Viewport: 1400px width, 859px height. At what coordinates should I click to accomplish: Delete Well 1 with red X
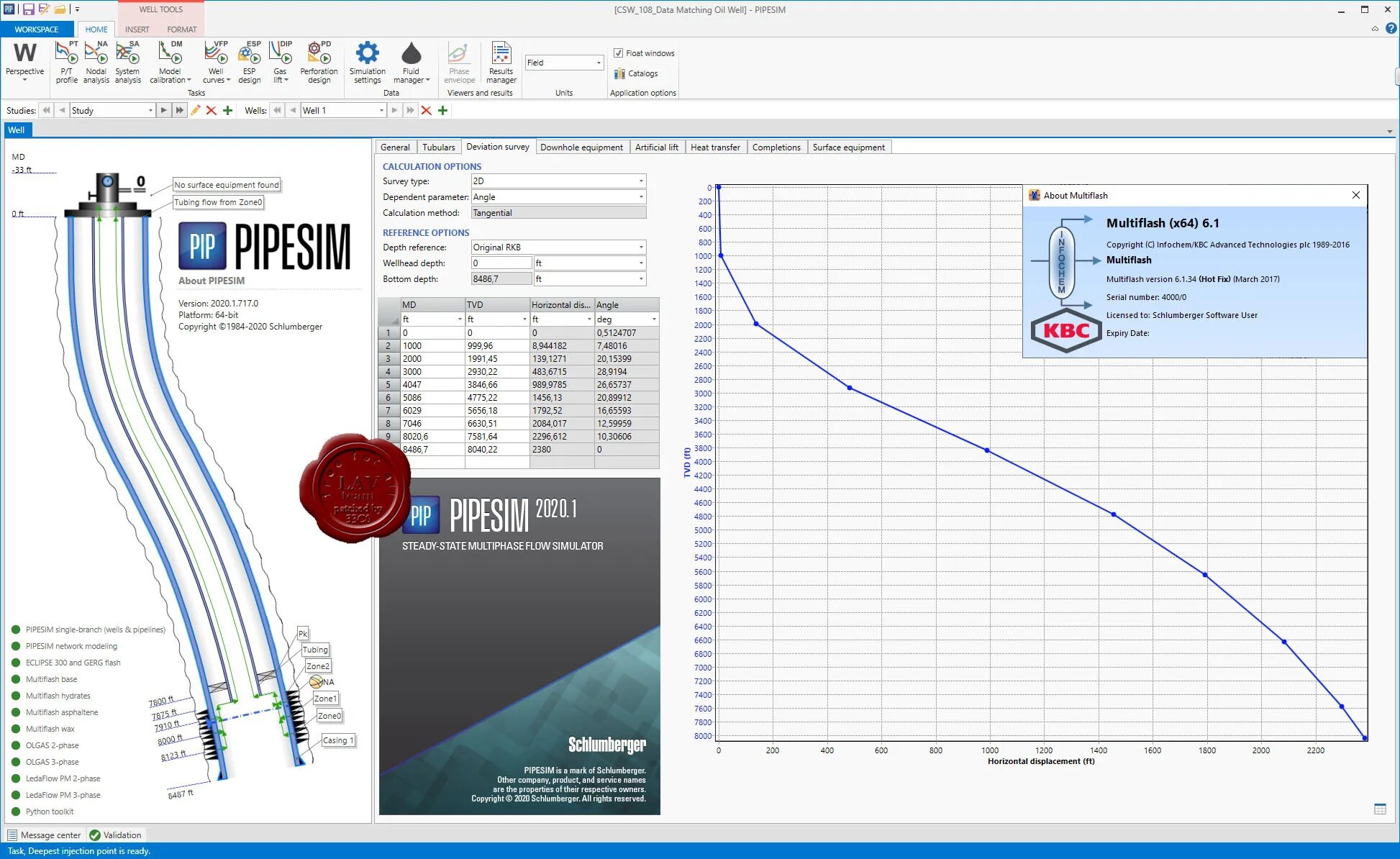[426, 110]
